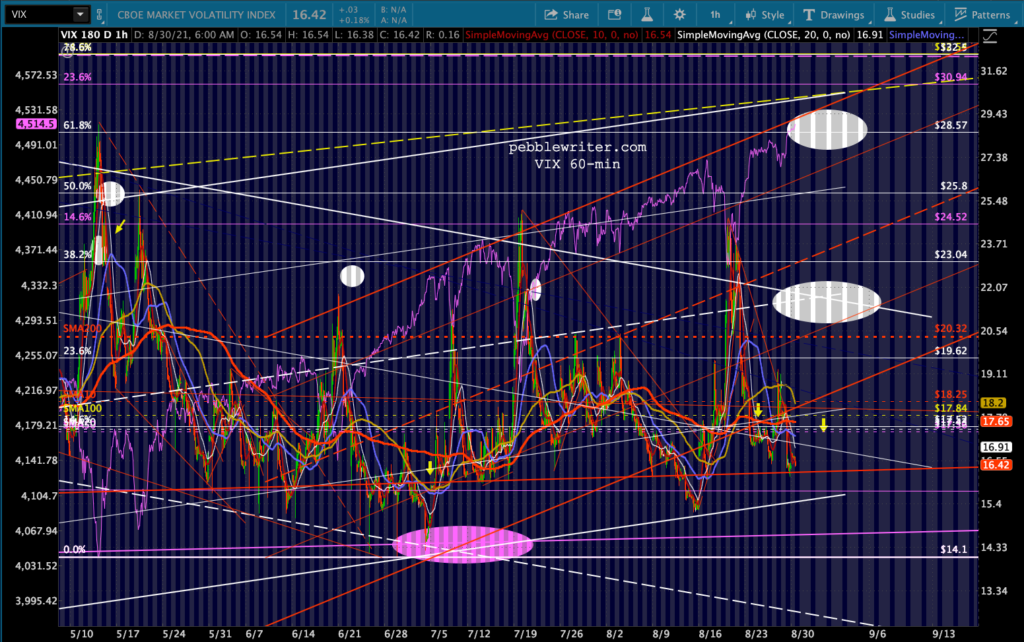Screen dimensions: 1024x642
Task: Click the beaker flask icon in the toolbar
Action: (647, 14)
